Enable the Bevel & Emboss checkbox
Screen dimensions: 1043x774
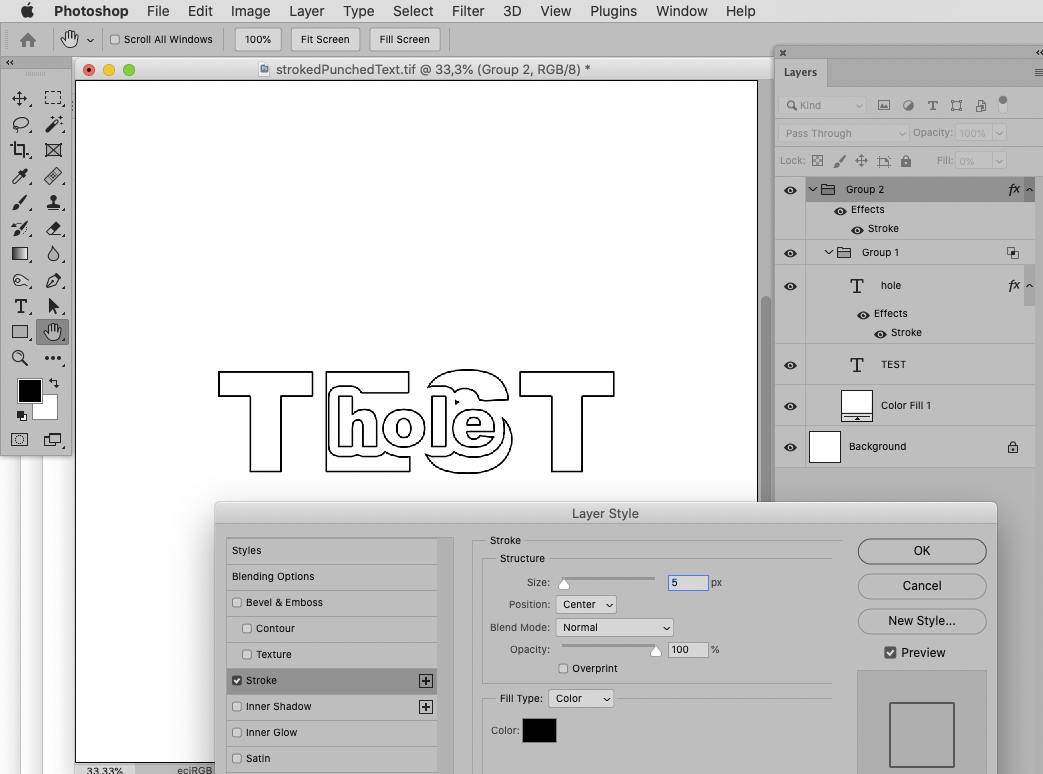point(237,603)
